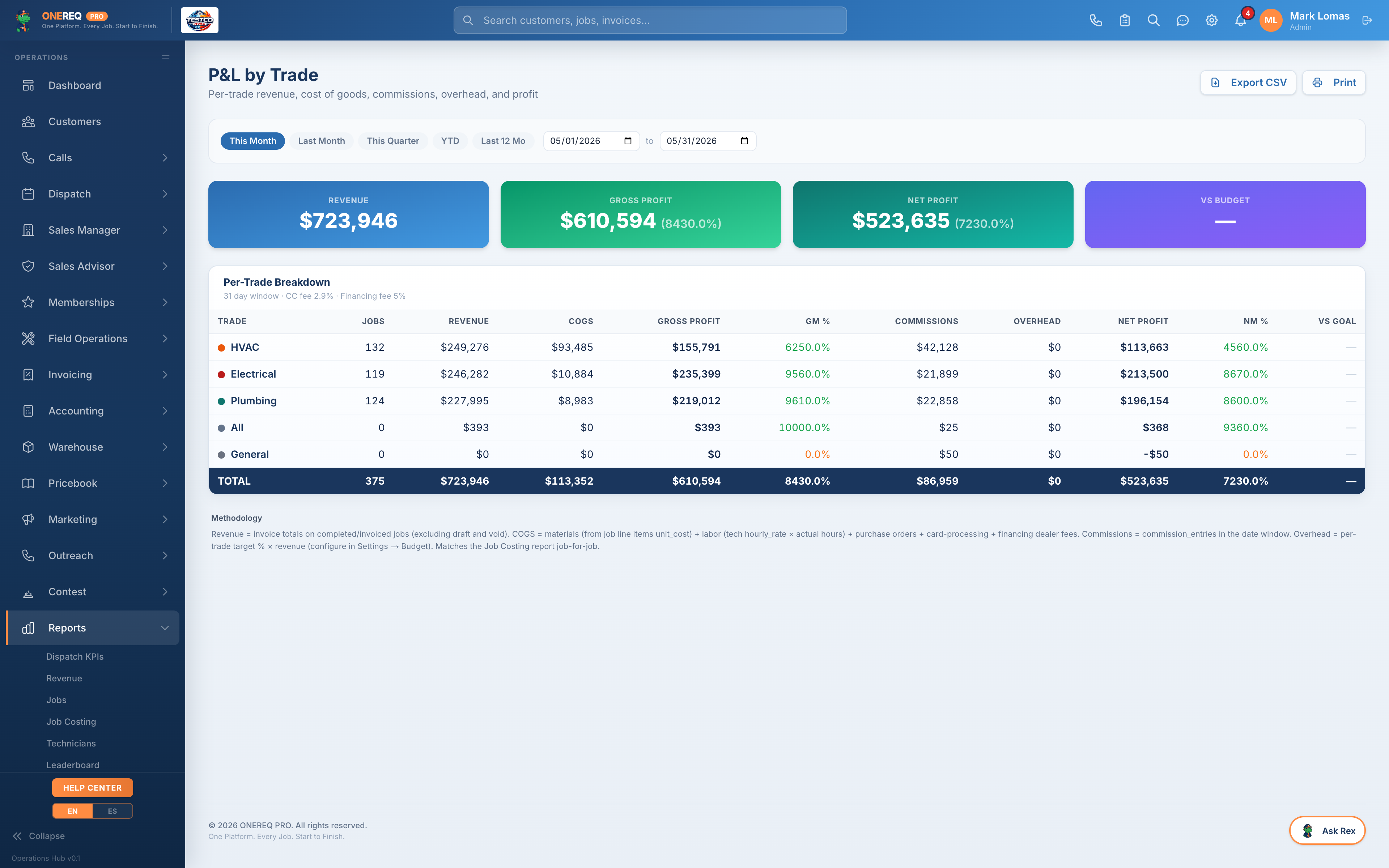
Task: Click the Marketing megaphone icon
Action: coord(28,520)
